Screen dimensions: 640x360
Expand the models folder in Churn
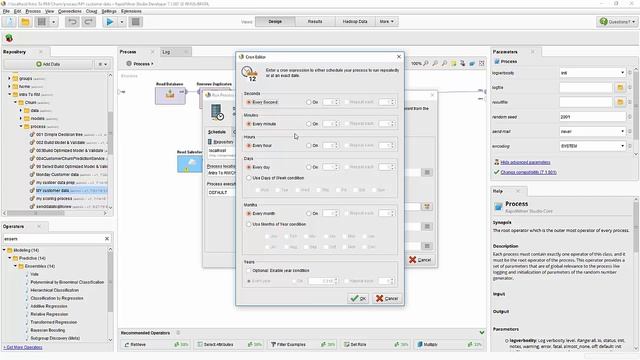(21, 118)
